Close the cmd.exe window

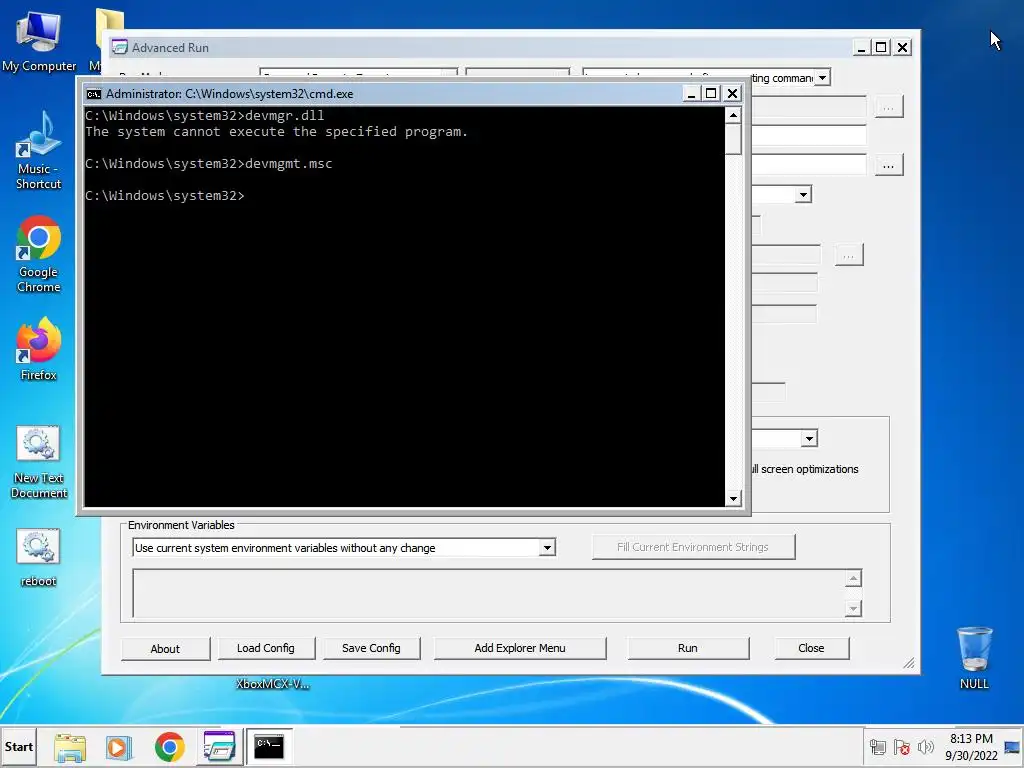tap(733, 94)
